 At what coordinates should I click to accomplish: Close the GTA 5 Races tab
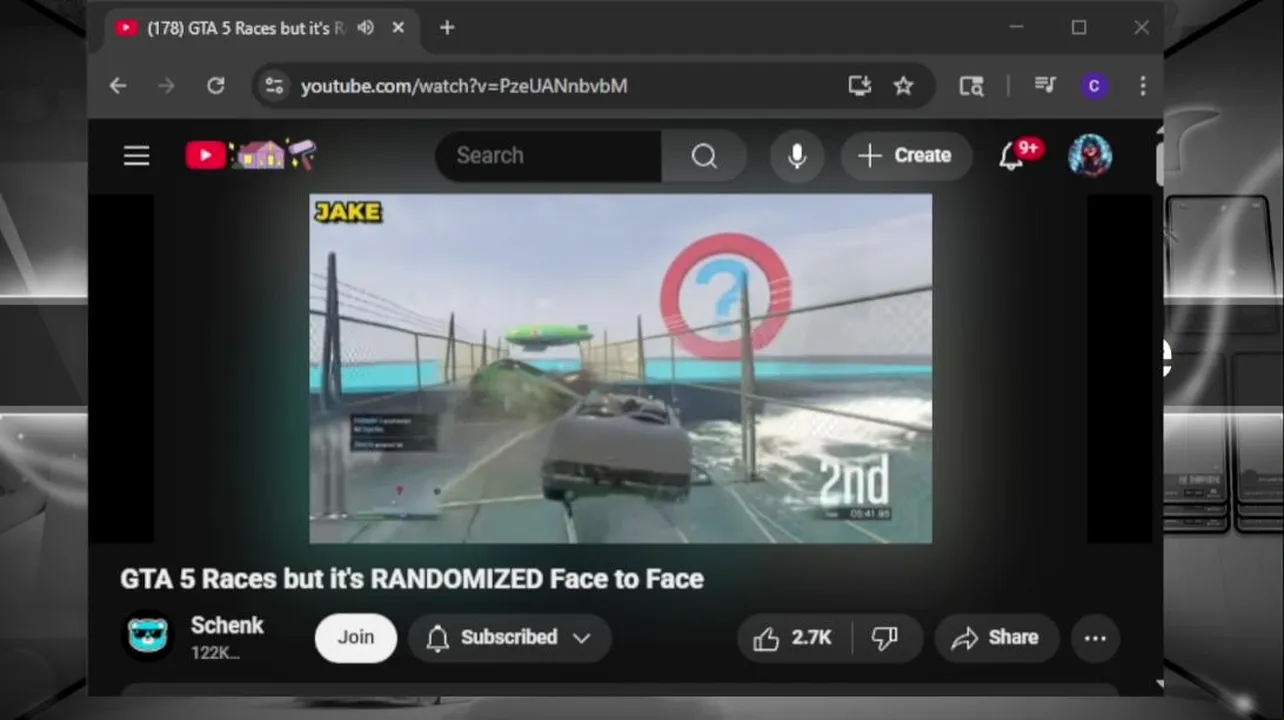pyautogui.click(x=398, y=28)
